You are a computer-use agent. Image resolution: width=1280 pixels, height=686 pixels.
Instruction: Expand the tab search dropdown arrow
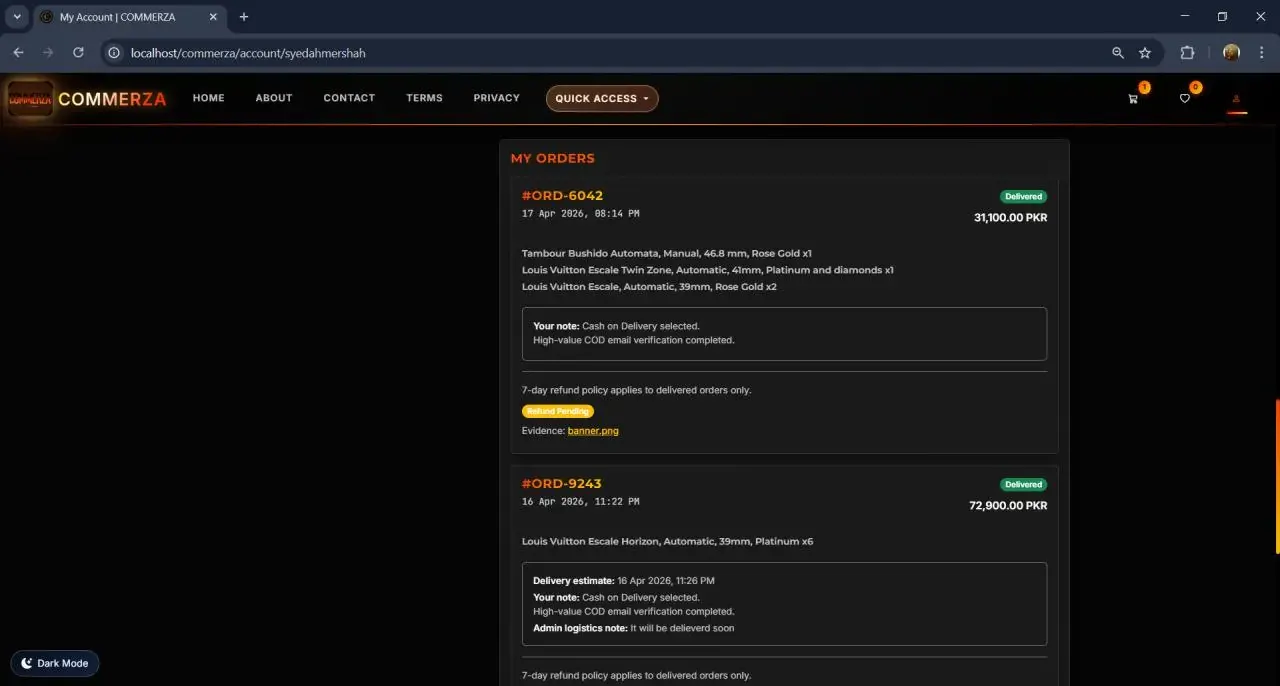tap(17, 17)
